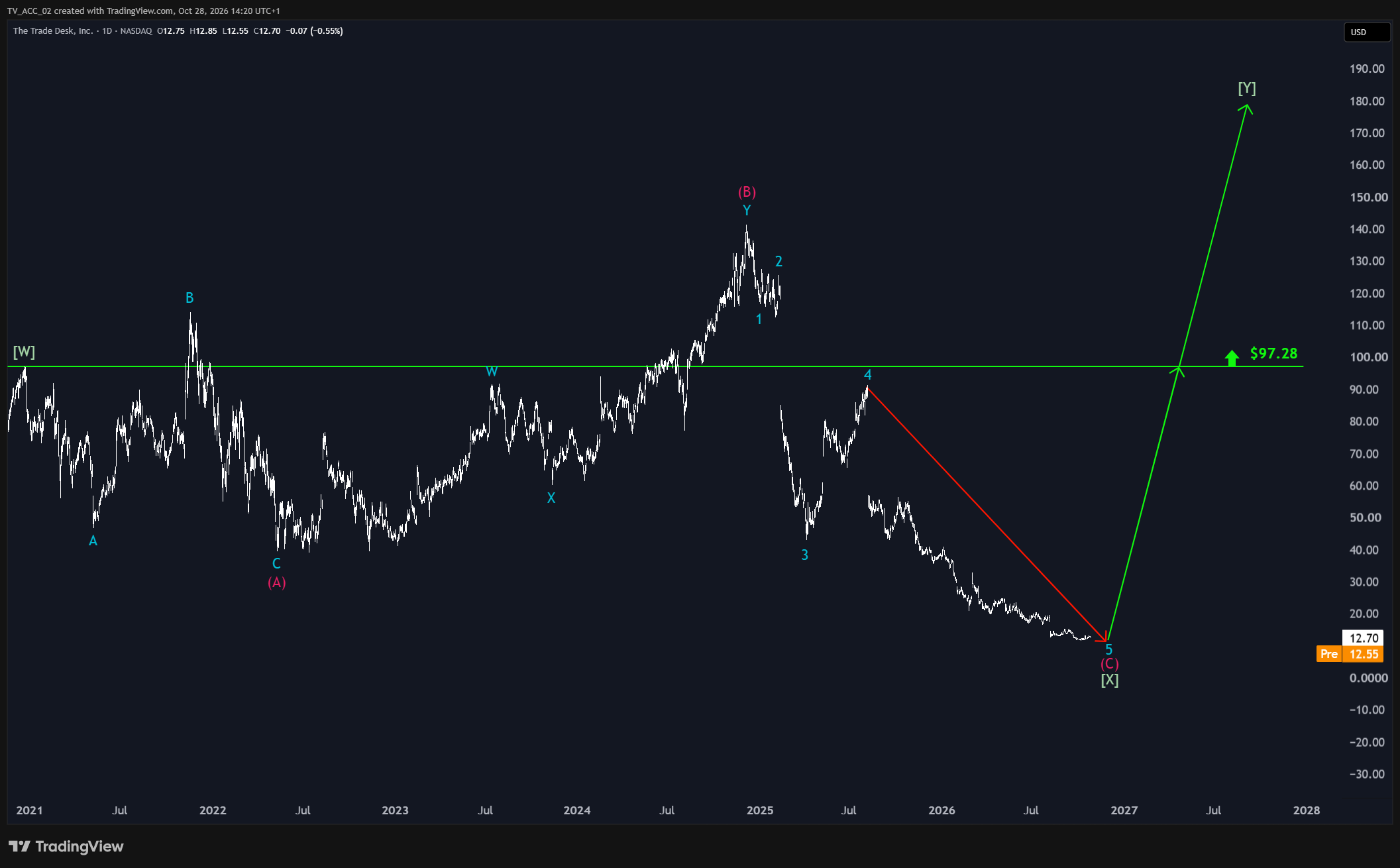Click the 0.0000 price axis label
Viewport: 1400px width, 868px height.
click(x=1368, y=677)
